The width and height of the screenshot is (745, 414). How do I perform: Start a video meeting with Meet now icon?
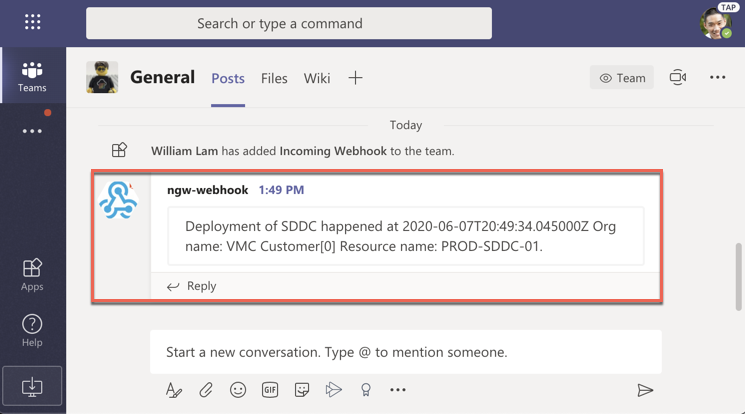pyautogui.click(x=678, y=78)
